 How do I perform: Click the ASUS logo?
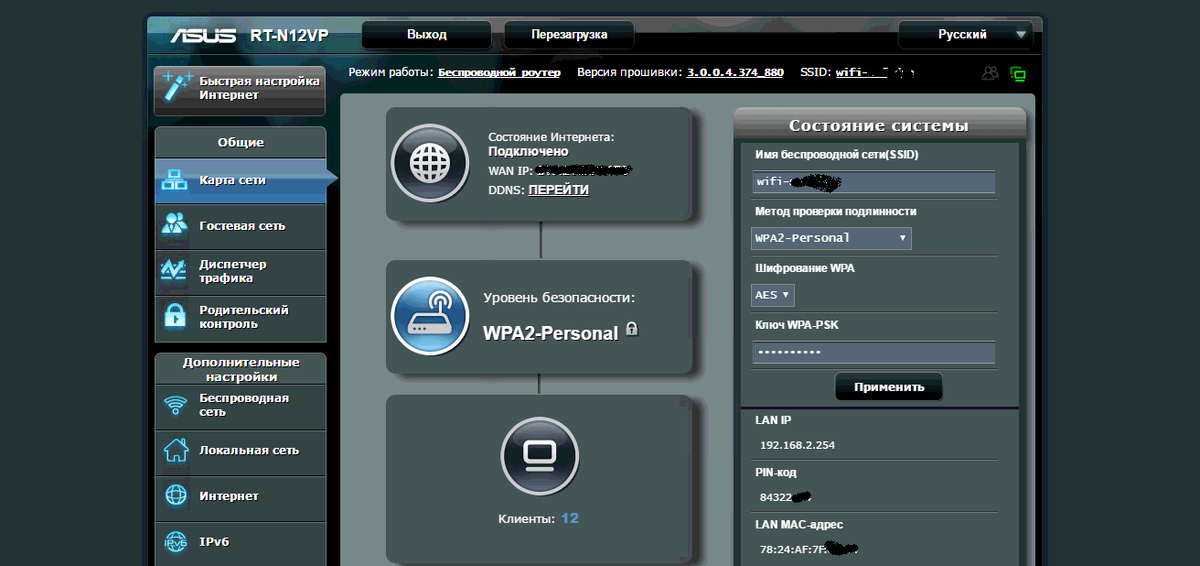coord(203,36)
